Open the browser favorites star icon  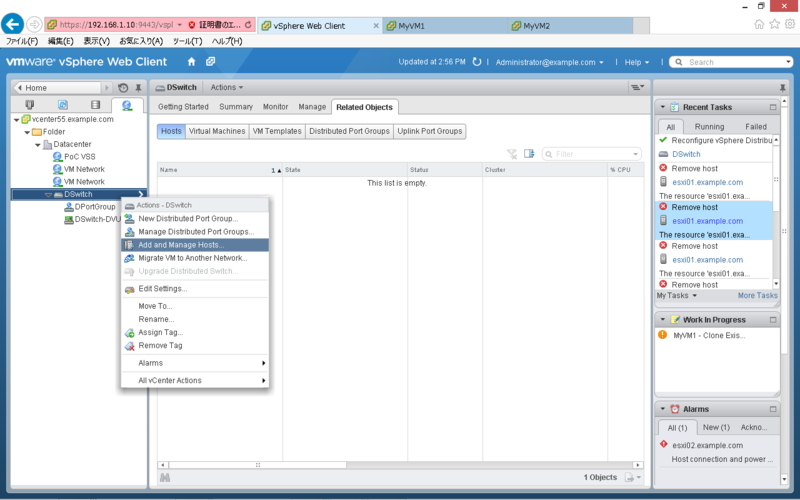tap(774, 24)
